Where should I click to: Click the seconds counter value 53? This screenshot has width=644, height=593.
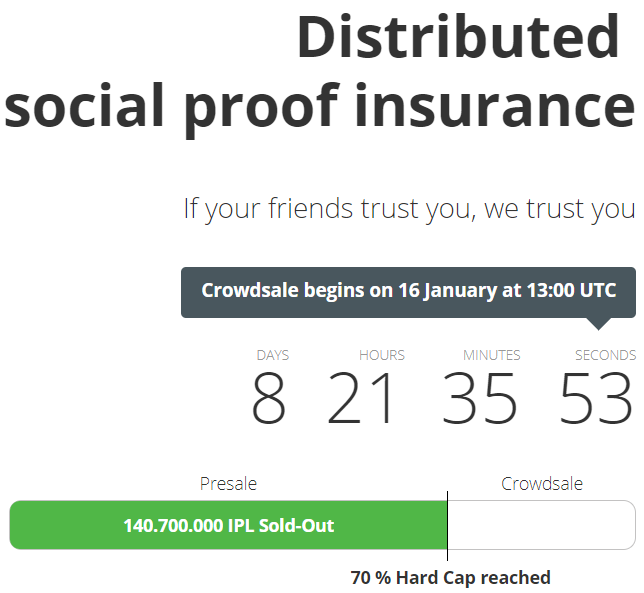[x=596, y=398]
